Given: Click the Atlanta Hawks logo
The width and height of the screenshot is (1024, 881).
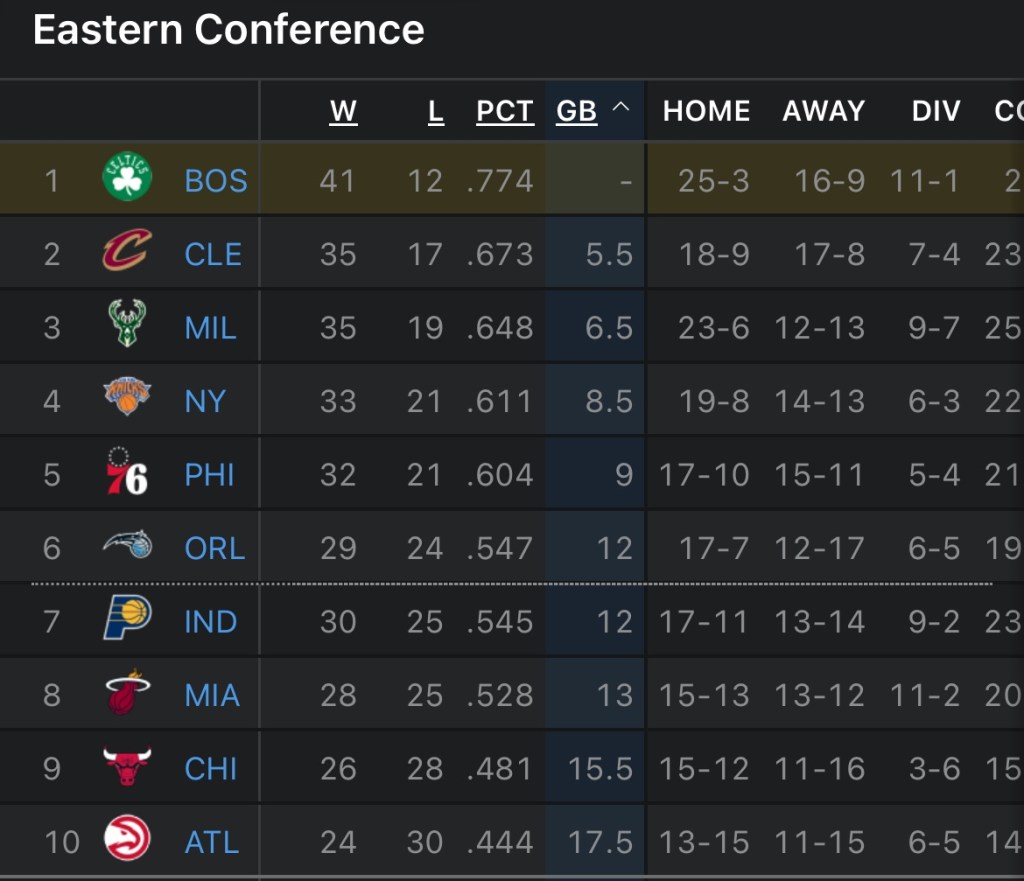Looking at the screenshot, I should pos(127,840).
